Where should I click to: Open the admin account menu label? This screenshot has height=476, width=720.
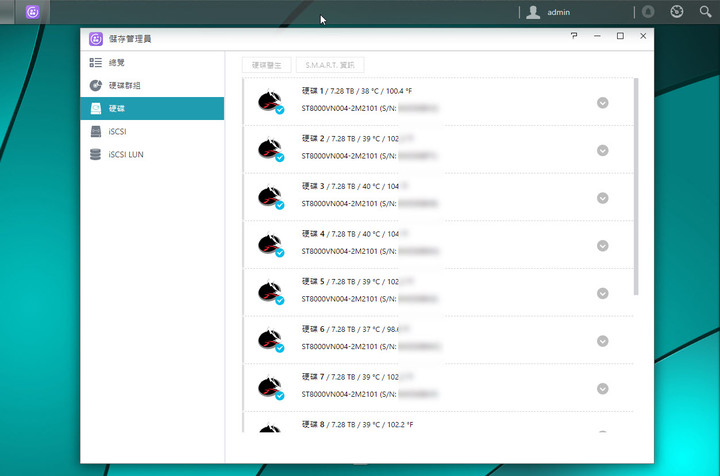558,12
